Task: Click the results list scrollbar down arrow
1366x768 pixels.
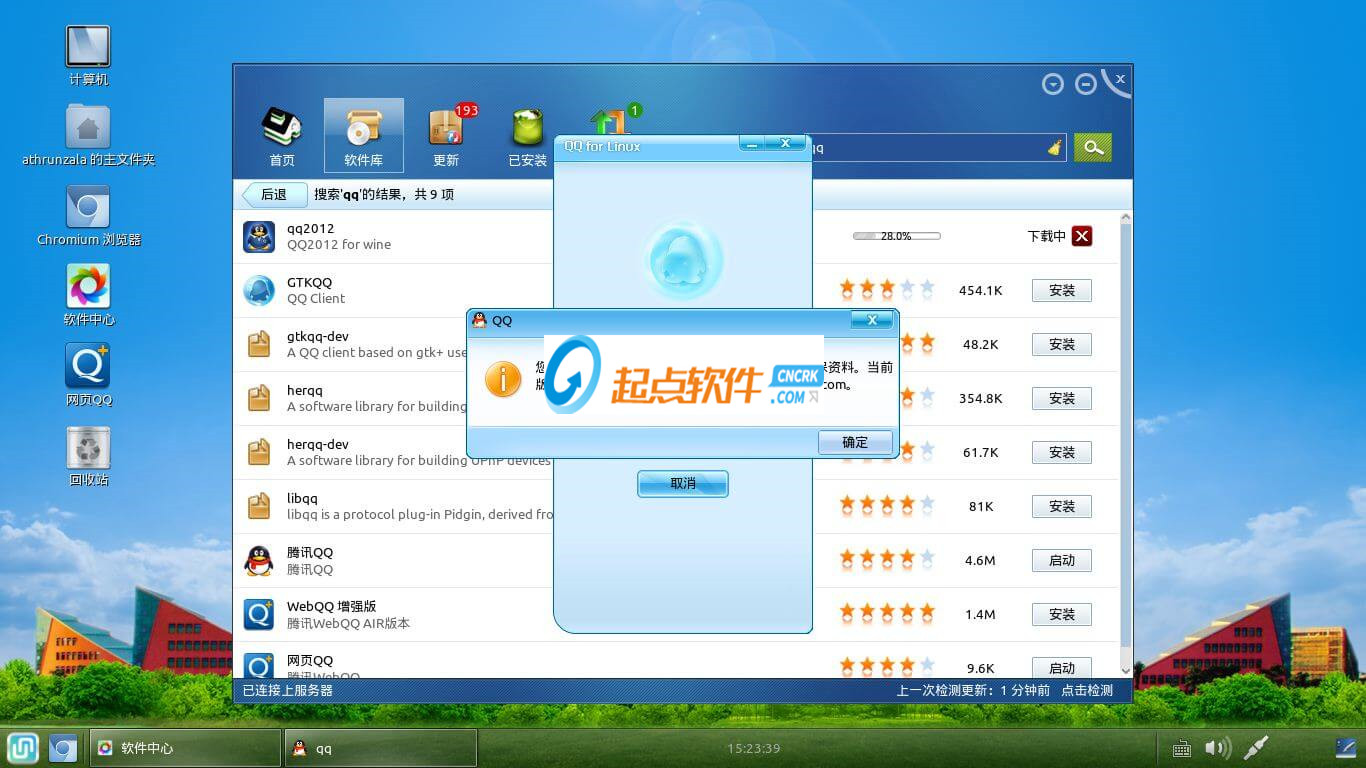Action: (x=1126, y=670)
